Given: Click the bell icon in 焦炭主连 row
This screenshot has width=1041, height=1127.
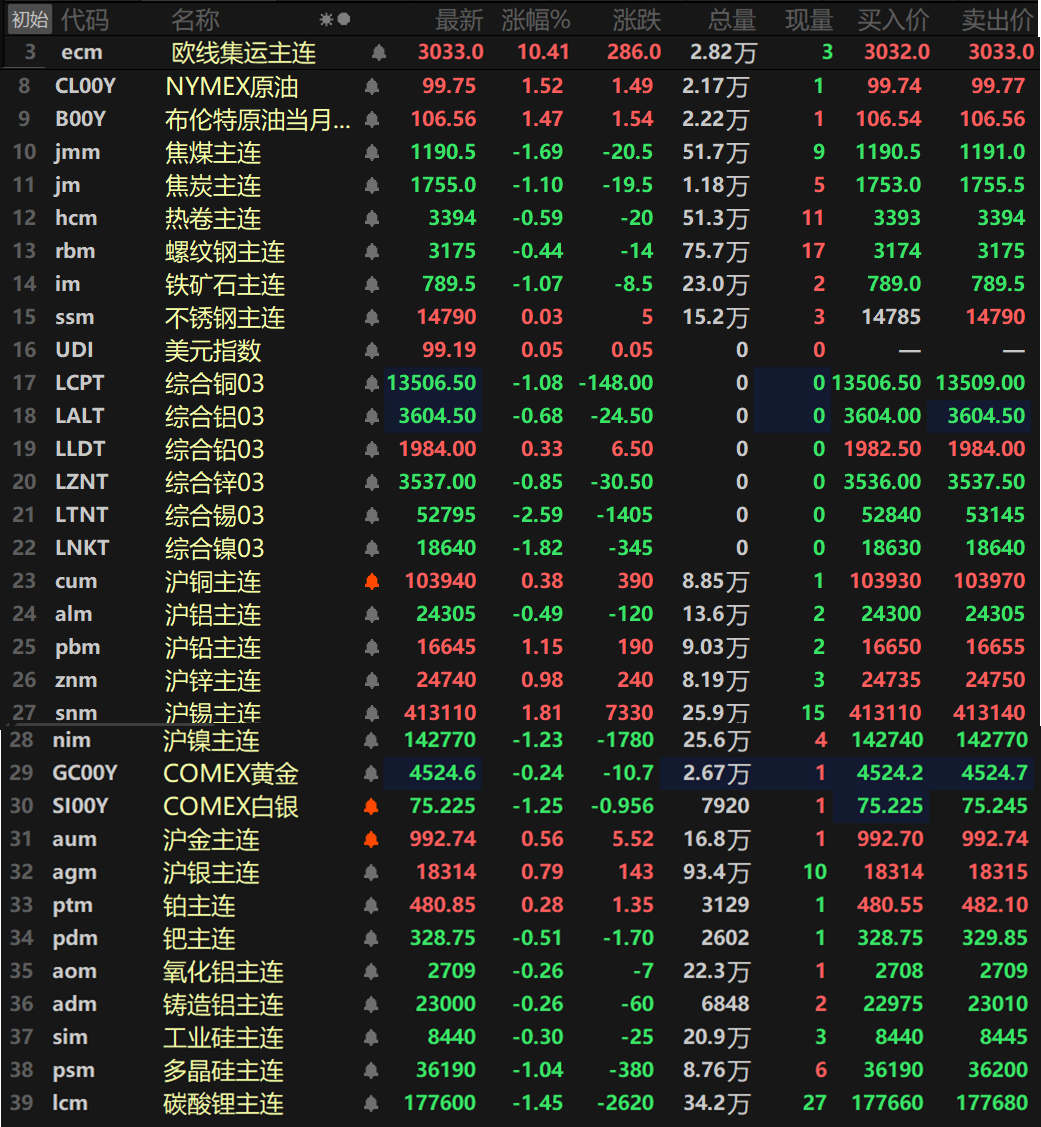Looking at the screenshot, I should (x=372, y=185).
